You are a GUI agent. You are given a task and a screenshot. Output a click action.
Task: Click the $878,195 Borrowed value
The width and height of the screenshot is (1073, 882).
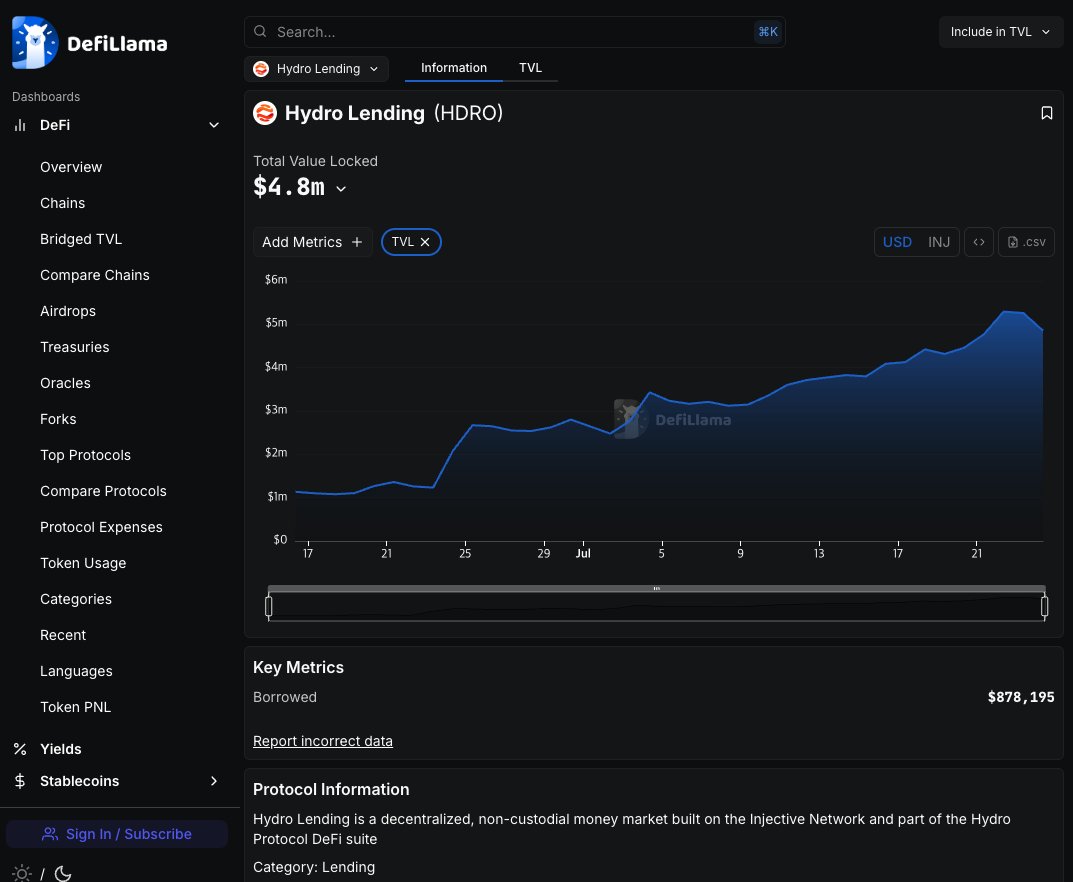tap(1020, 697)
